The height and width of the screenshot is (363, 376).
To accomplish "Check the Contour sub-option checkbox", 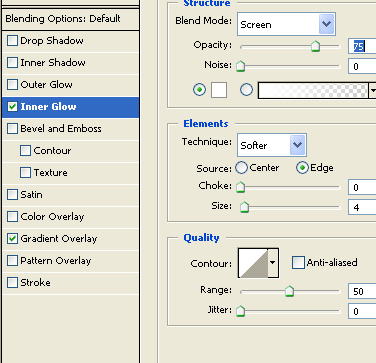I will pyautogui.click(x=25, y=151).
